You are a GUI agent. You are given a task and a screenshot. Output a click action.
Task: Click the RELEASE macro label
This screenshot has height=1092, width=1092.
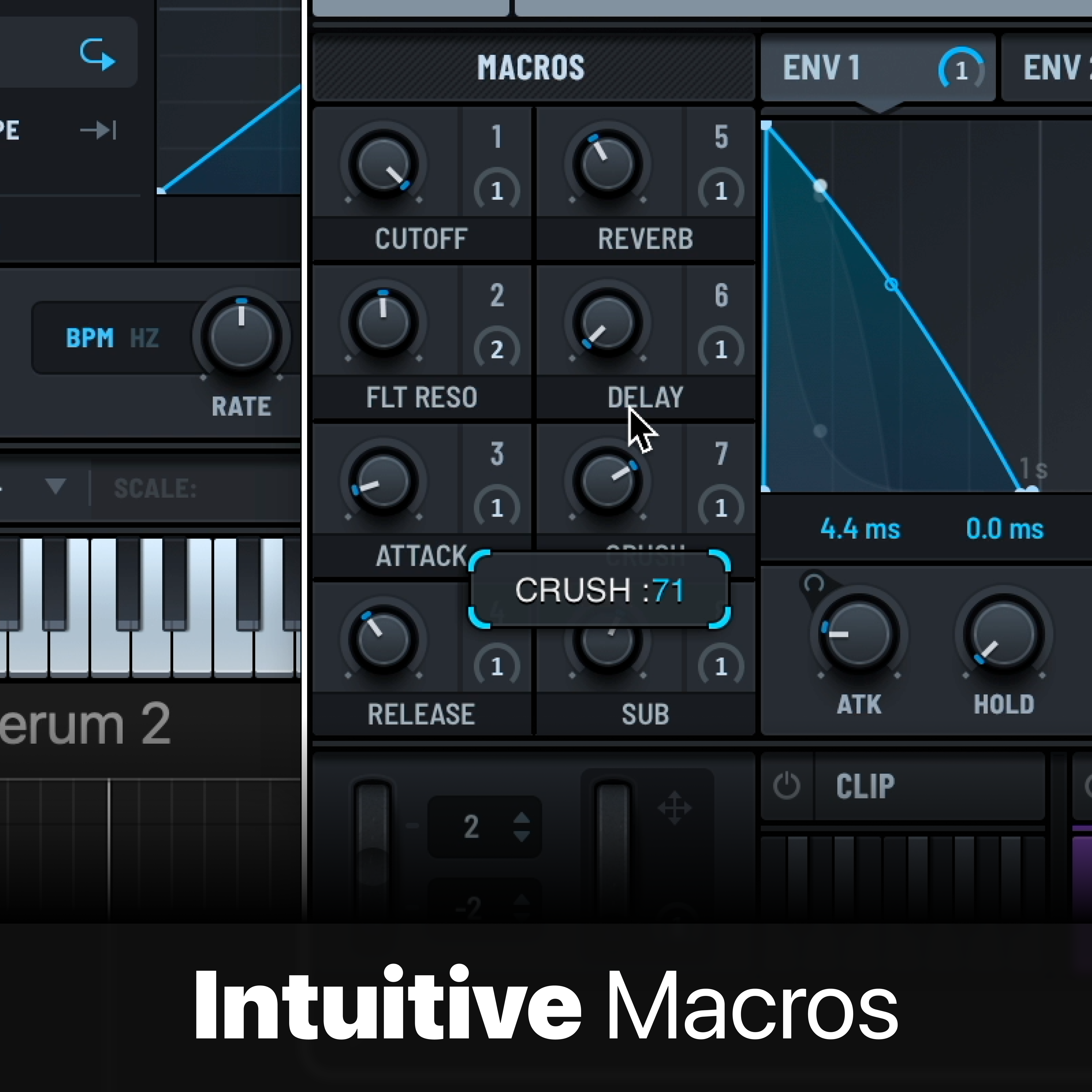[x=421, y=714]
